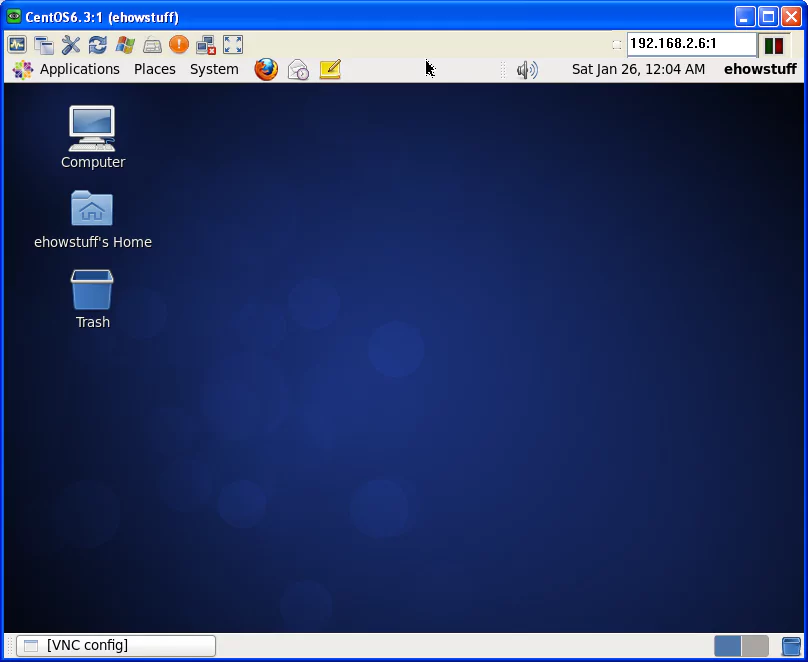
Task: Open the ehowstuff user menu
Action: pyautogui.click(x=760, y=69)
